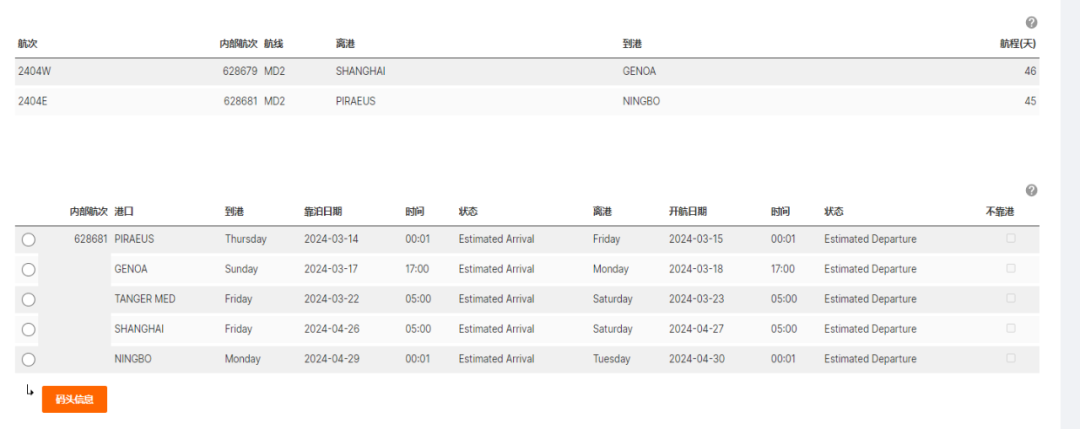
Task: Select the TANGER MED radio button
Action: (x=28, y=300)
